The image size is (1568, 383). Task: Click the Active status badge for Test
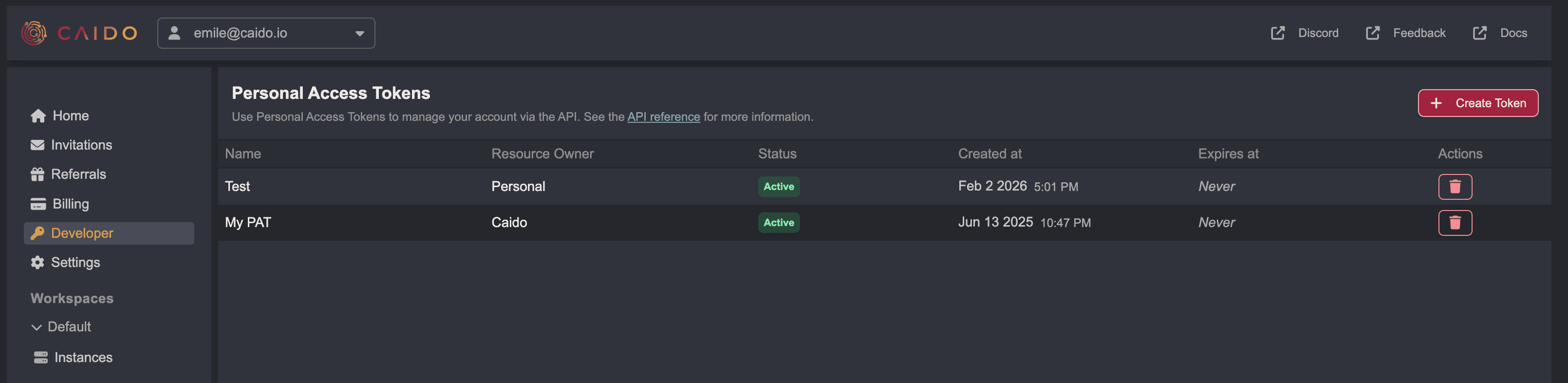click(778, 186)
